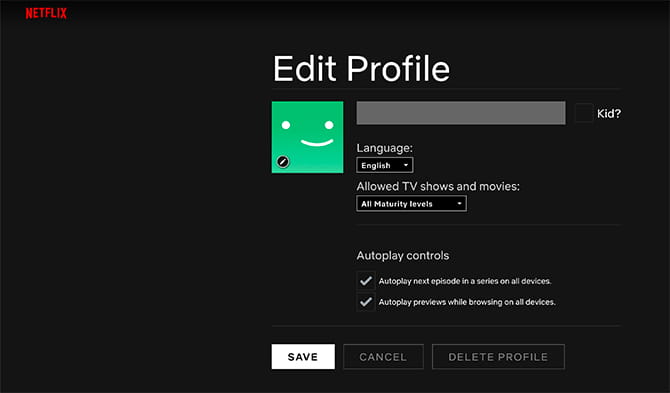
Task: Click the 'Allowed TV shows and movies:' label
Action: tap(438, 187)
